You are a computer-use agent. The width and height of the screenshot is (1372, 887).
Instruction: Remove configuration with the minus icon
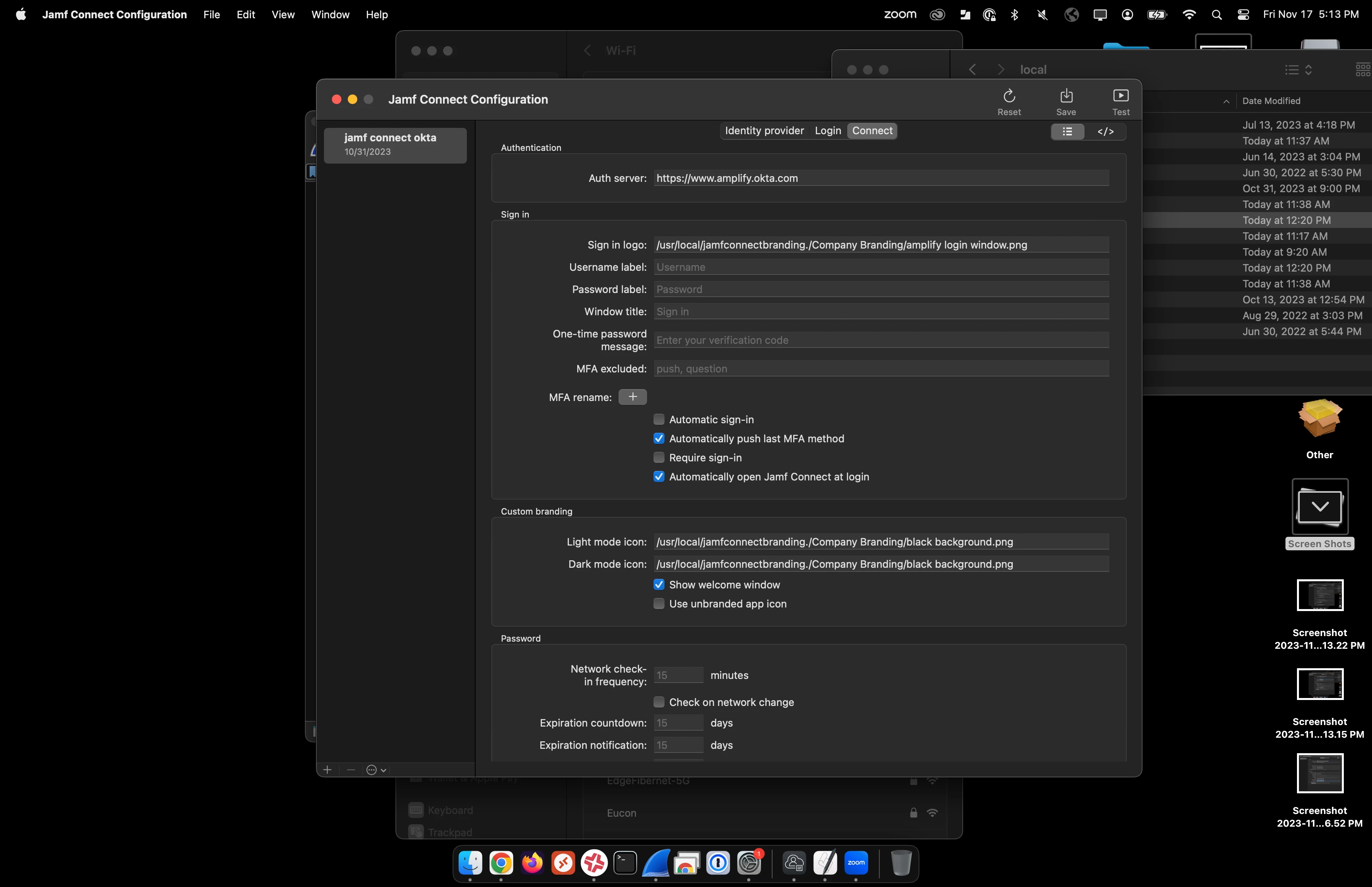point(351,769)
